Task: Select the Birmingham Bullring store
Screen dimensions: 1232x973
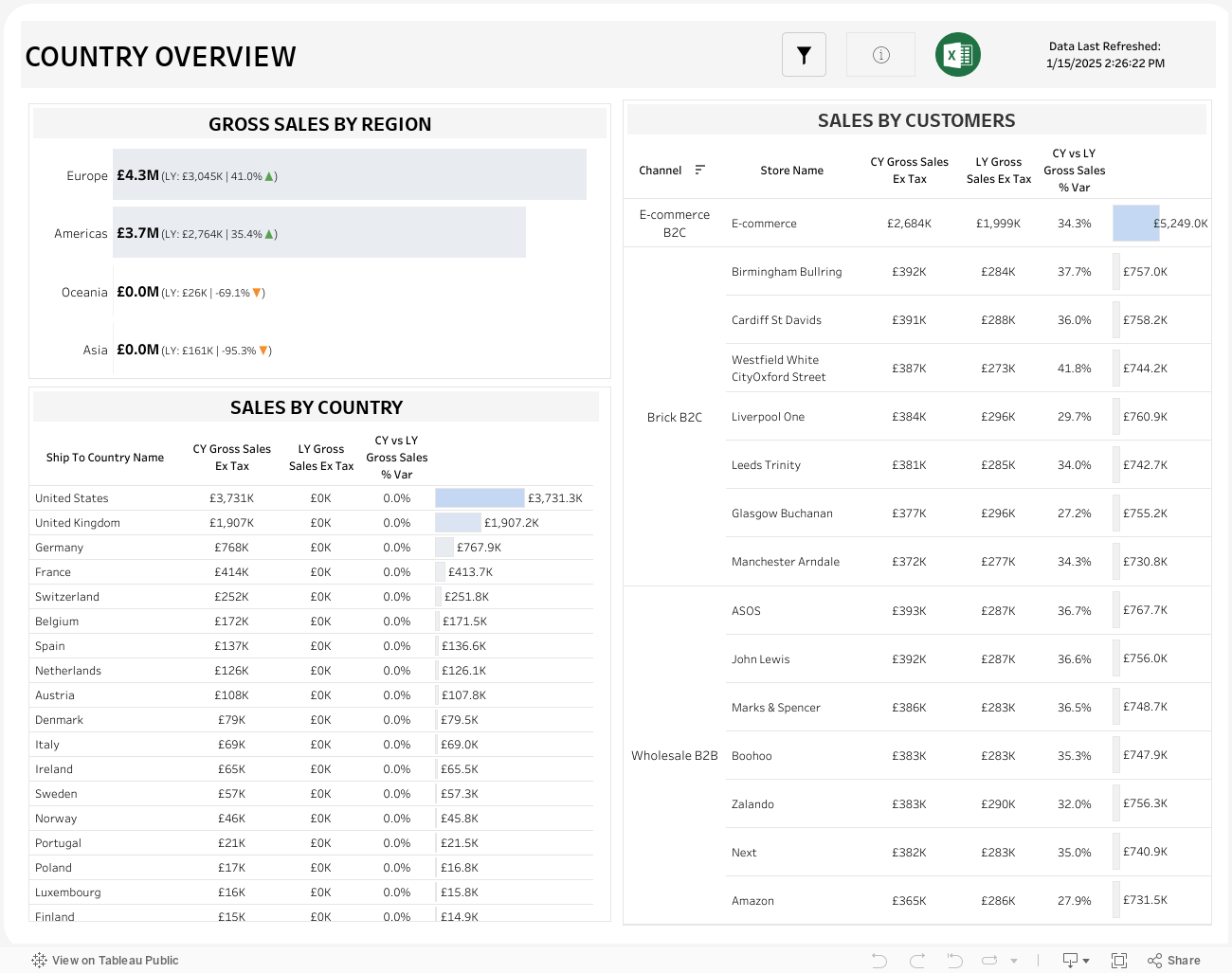Action: click(787, 272)
